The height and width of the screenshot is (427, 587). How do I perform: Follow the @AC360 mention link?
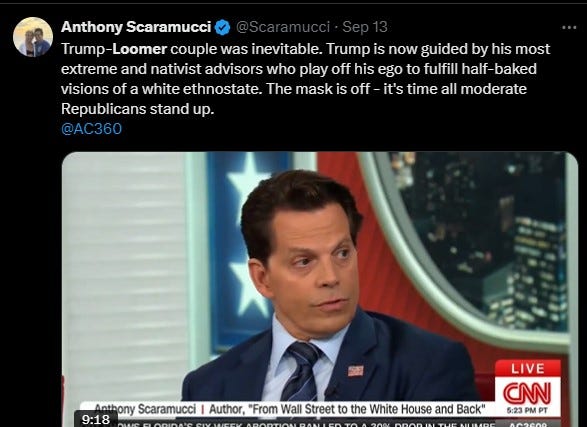pyautogui.click(x=91, y=129)
